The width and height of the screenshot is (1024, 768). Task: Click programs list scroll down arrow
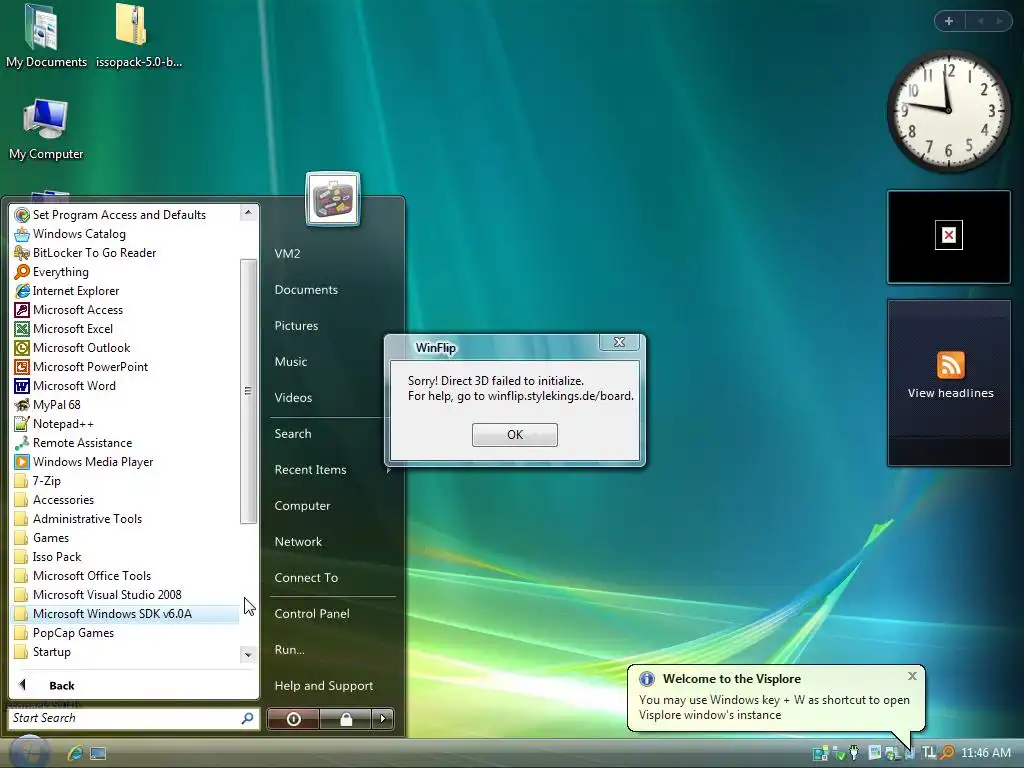coord(248,654)
